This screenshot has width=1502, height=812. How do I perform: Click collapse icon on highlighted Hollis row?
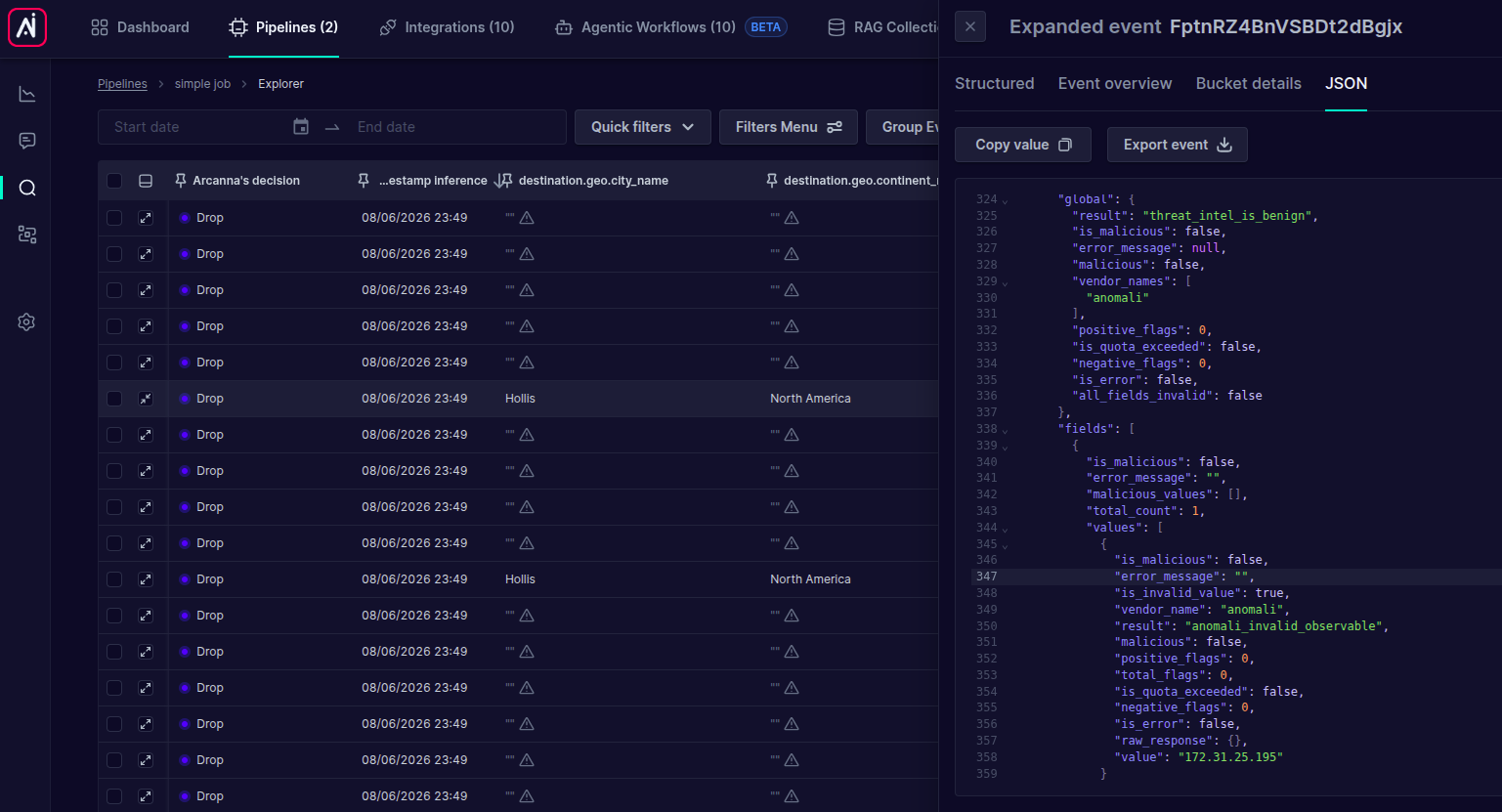[x=146, y=399]
